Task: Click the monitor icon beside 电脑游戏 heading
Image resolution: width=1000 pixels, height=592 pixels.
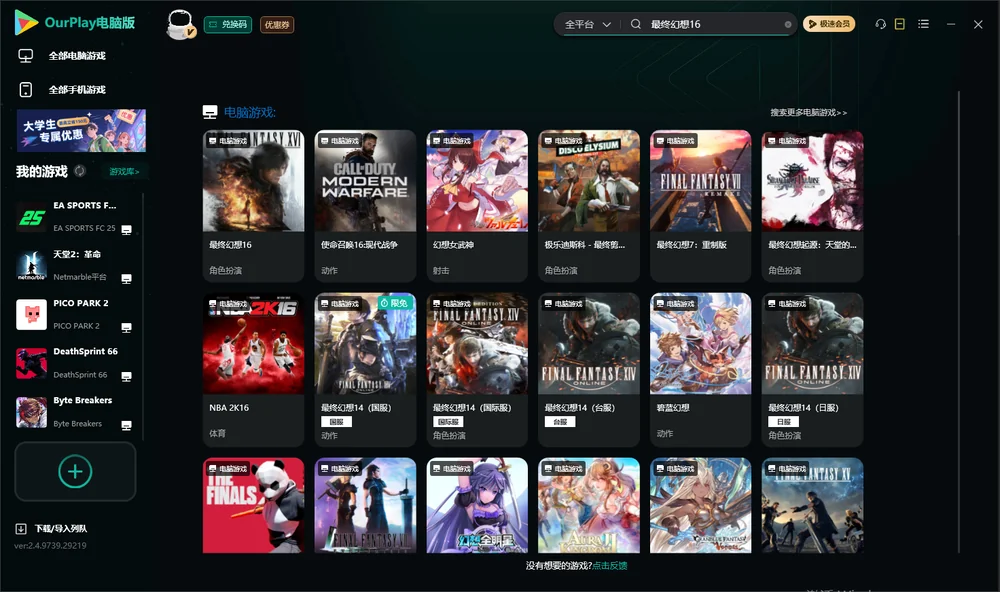Action: coord(210,112)
